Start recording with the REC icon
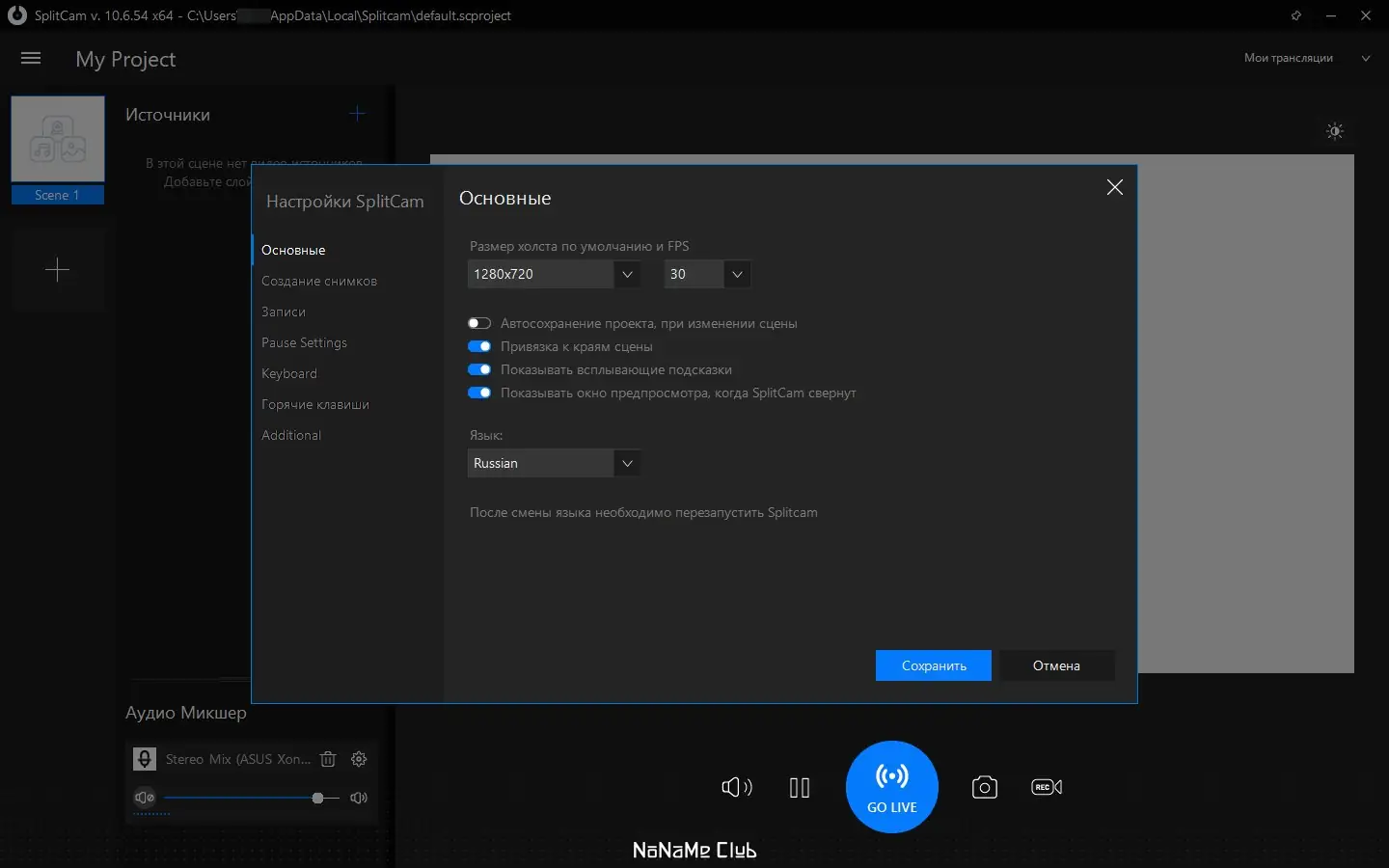1389x868 pixels. [1047, 787]
